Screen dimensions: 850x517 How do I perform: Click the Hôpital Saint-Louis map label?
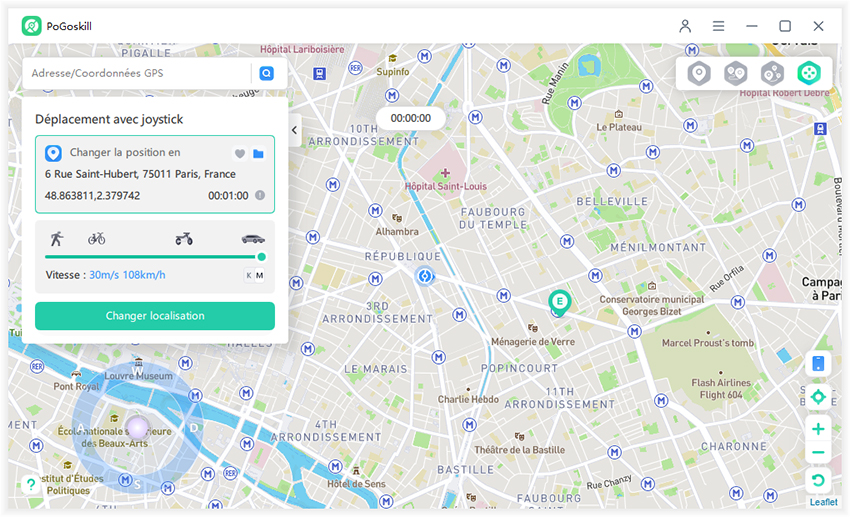pyautogui.click(x=446, y=186)
